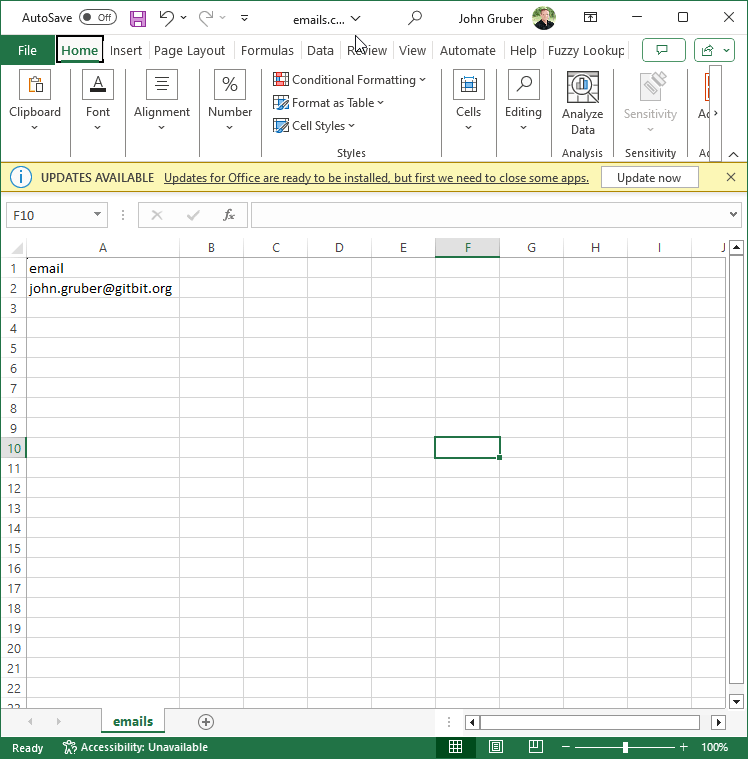The image size is (748, 759).
Task: Add a new sheet with the plus icon
Action: (x=206, y=722)
